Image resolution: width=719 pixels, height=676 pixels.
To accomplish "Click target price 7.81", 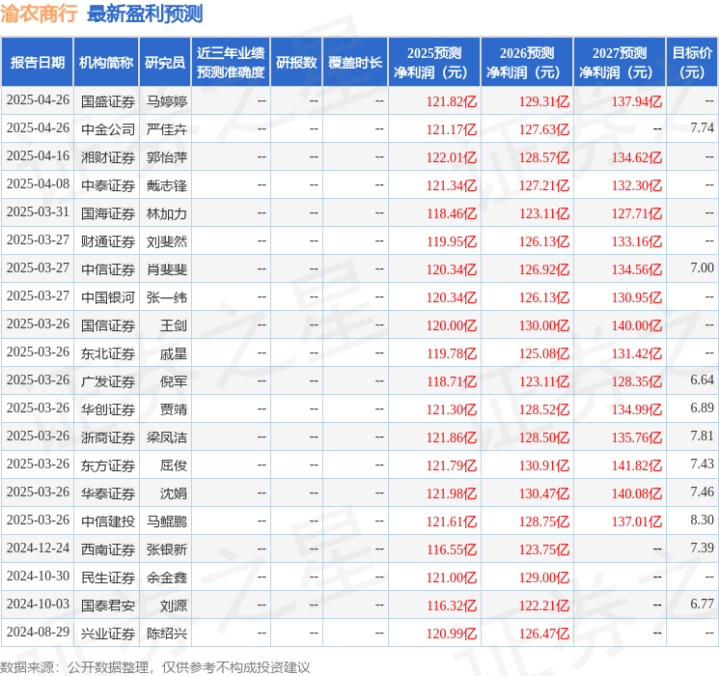I will pos(702,436).
